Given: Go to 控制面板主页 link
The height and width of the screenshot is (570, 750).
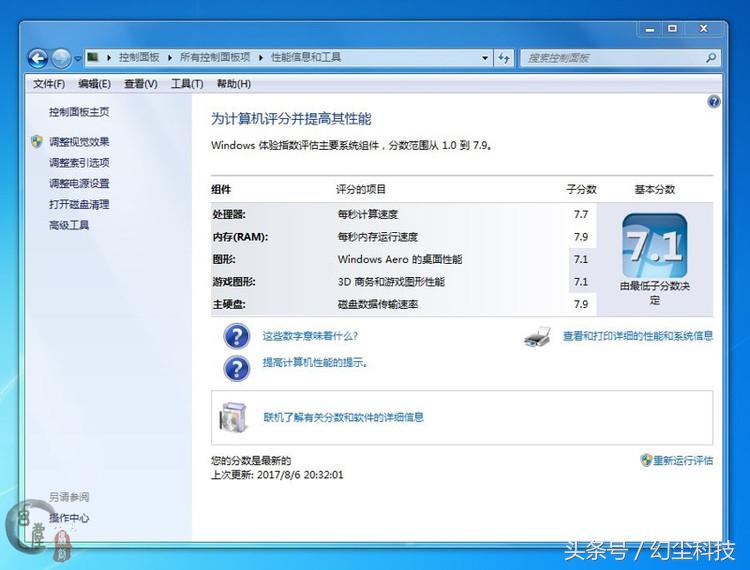Looking at the screenshot, I should coord(79,112).
